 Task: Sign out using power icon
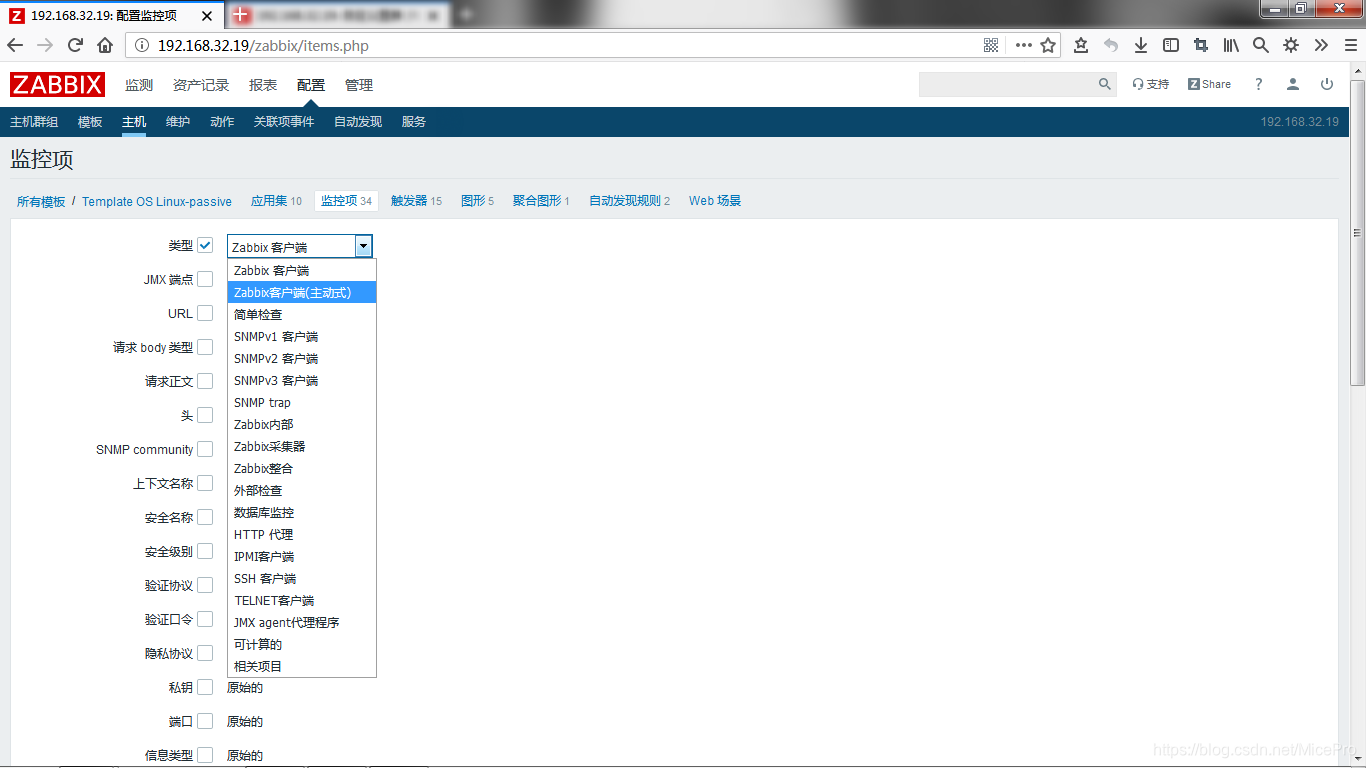[x=1327, y=84]
